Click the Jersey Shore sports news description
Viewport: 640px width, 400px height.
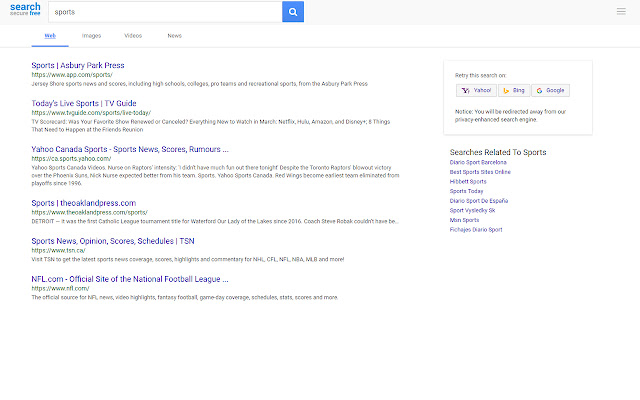[200, 84]
